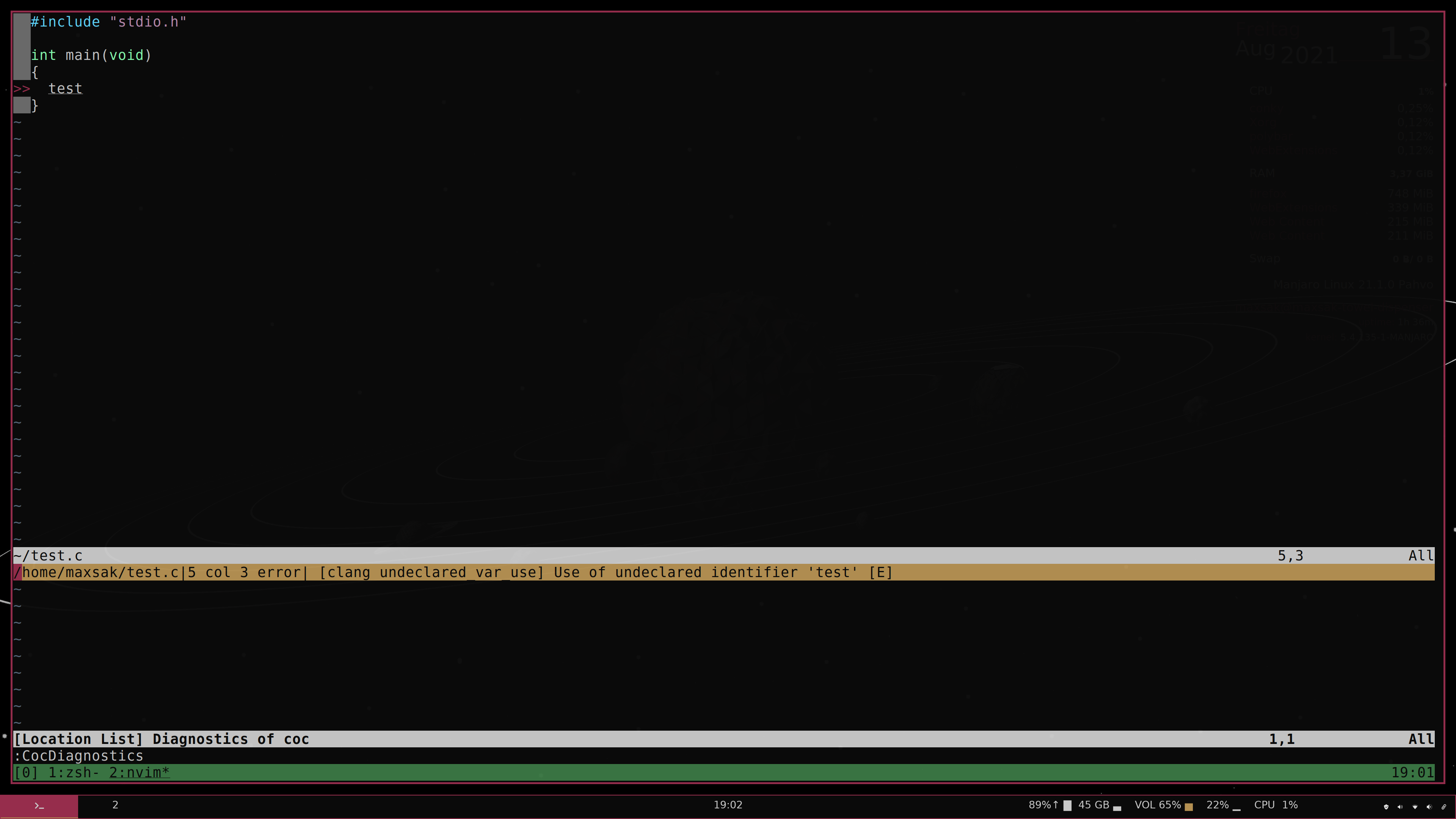Image resolution: width=1456 pixels, height=819 pixels.
Task: Toggle Wi-Fi from the system tray
Action: tap(1415, 808)
